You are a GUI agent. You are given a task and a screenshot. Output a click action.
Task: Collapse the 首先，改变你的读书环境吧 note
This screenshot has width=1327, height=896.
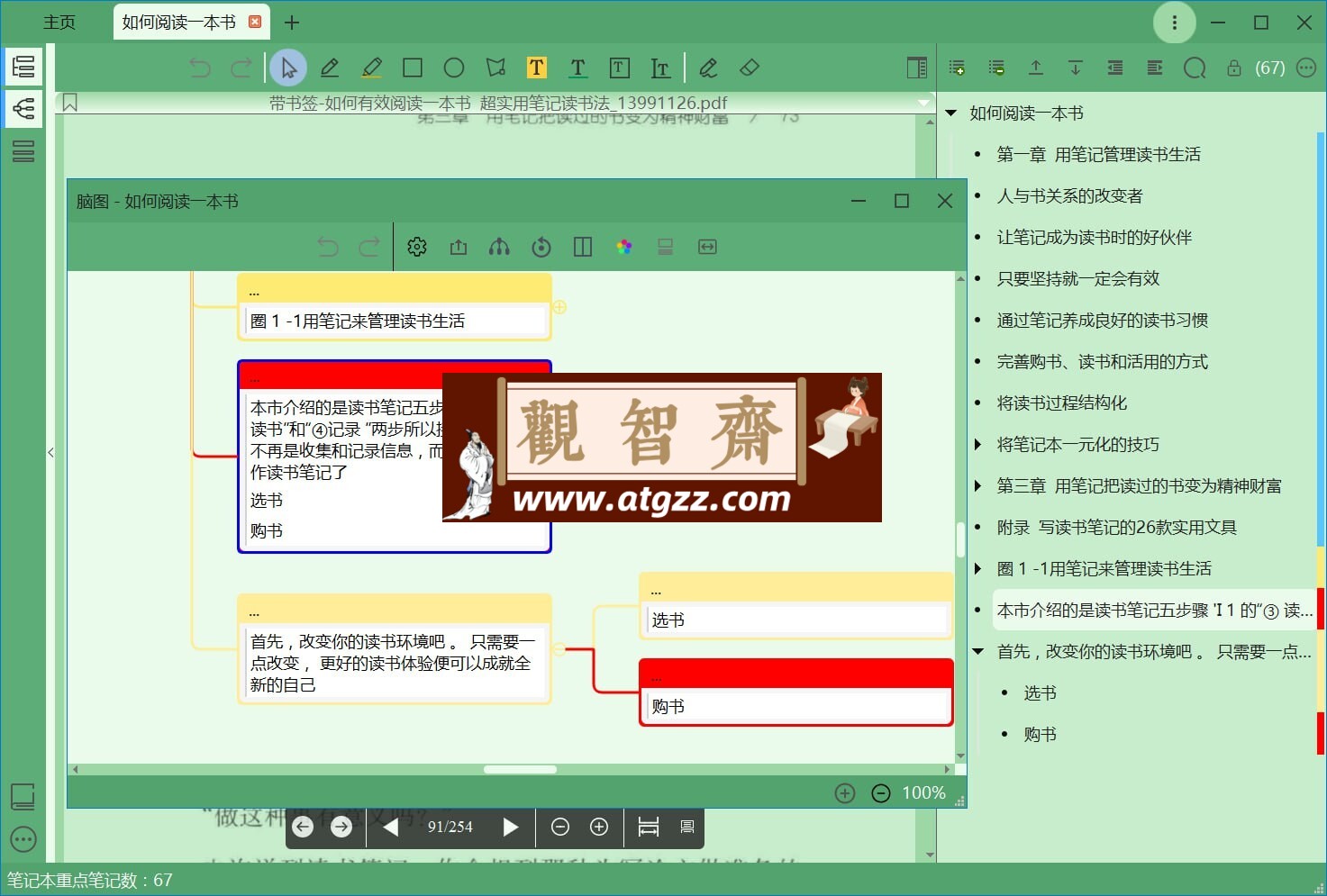pyautogui.click(x=978, y=651)
